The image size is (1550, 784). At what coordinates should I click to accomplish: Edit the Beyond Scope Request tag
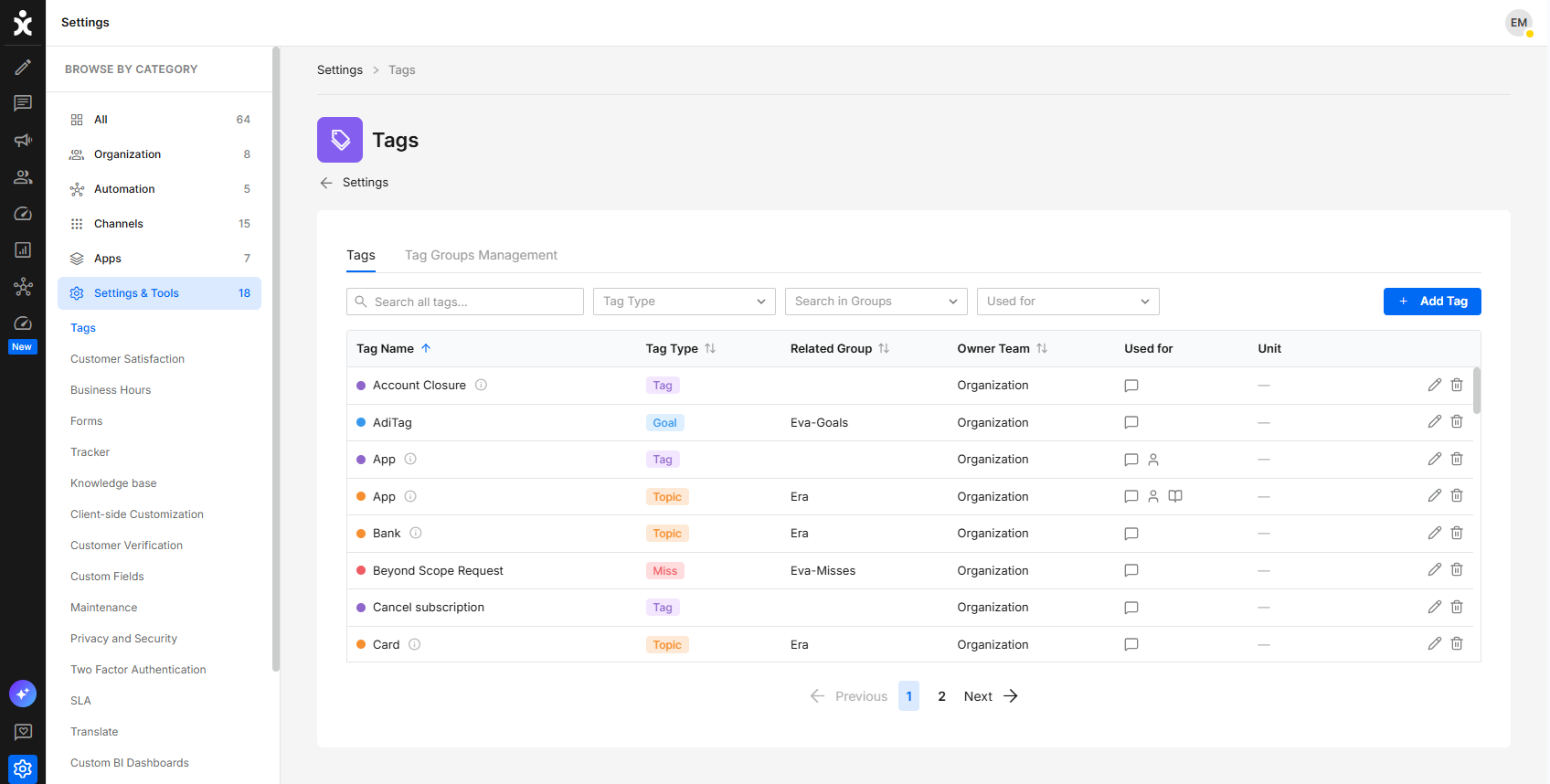click(x=1435, y=569)
